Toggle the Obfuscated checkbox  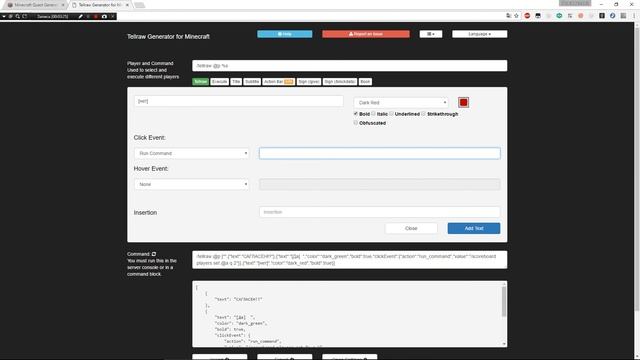coord(356,122)
